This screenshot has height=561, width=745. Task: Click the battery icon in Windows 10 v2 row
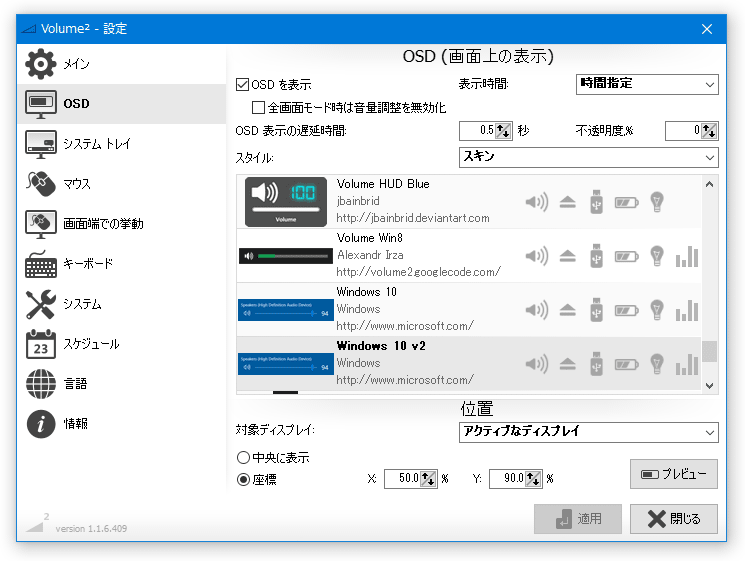627,365
